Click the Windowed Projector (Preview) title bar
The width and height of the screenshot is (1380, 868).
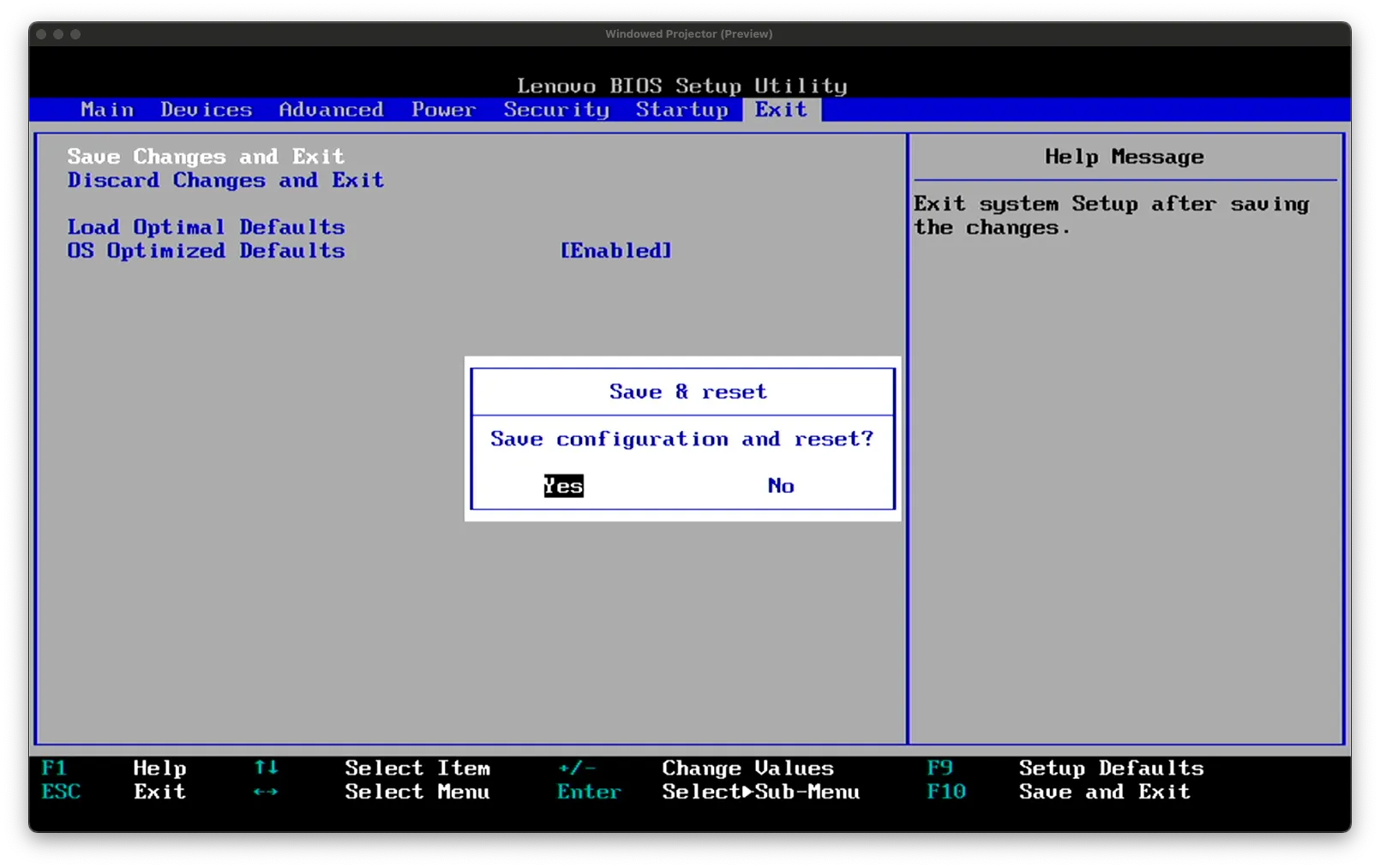point(689,34)
